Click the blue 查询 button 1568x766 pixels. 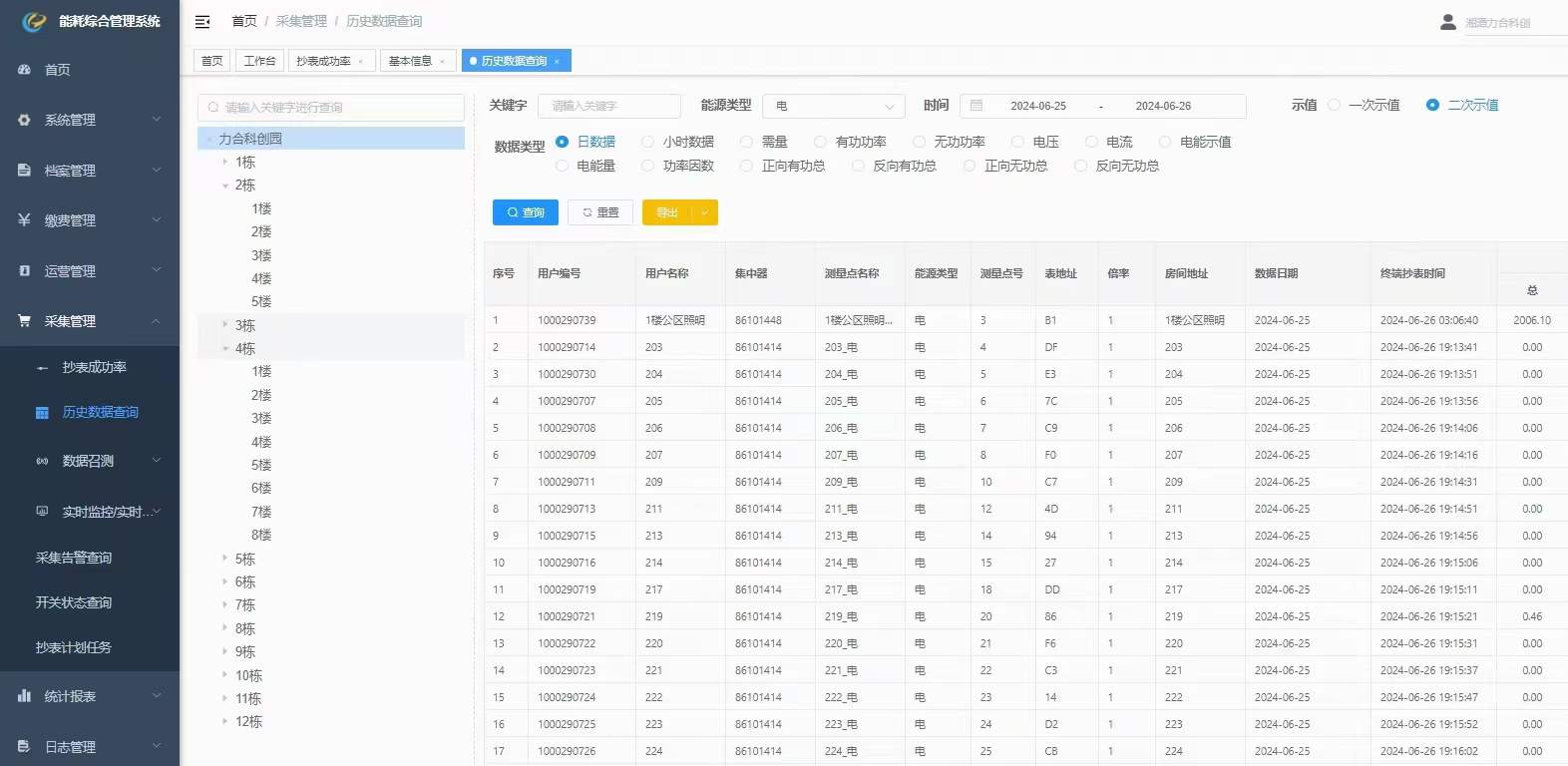pos(525,212)
